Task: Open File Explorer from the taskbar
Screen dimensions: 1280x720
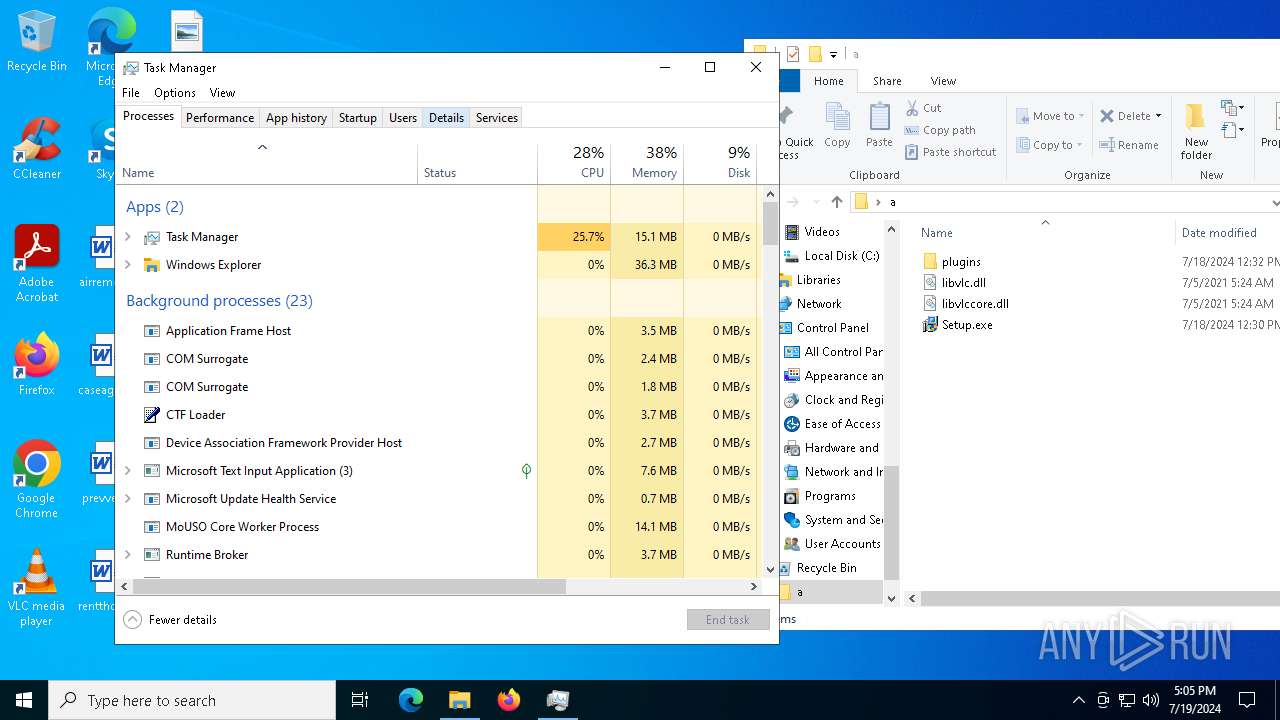Action: coord(459,700)
